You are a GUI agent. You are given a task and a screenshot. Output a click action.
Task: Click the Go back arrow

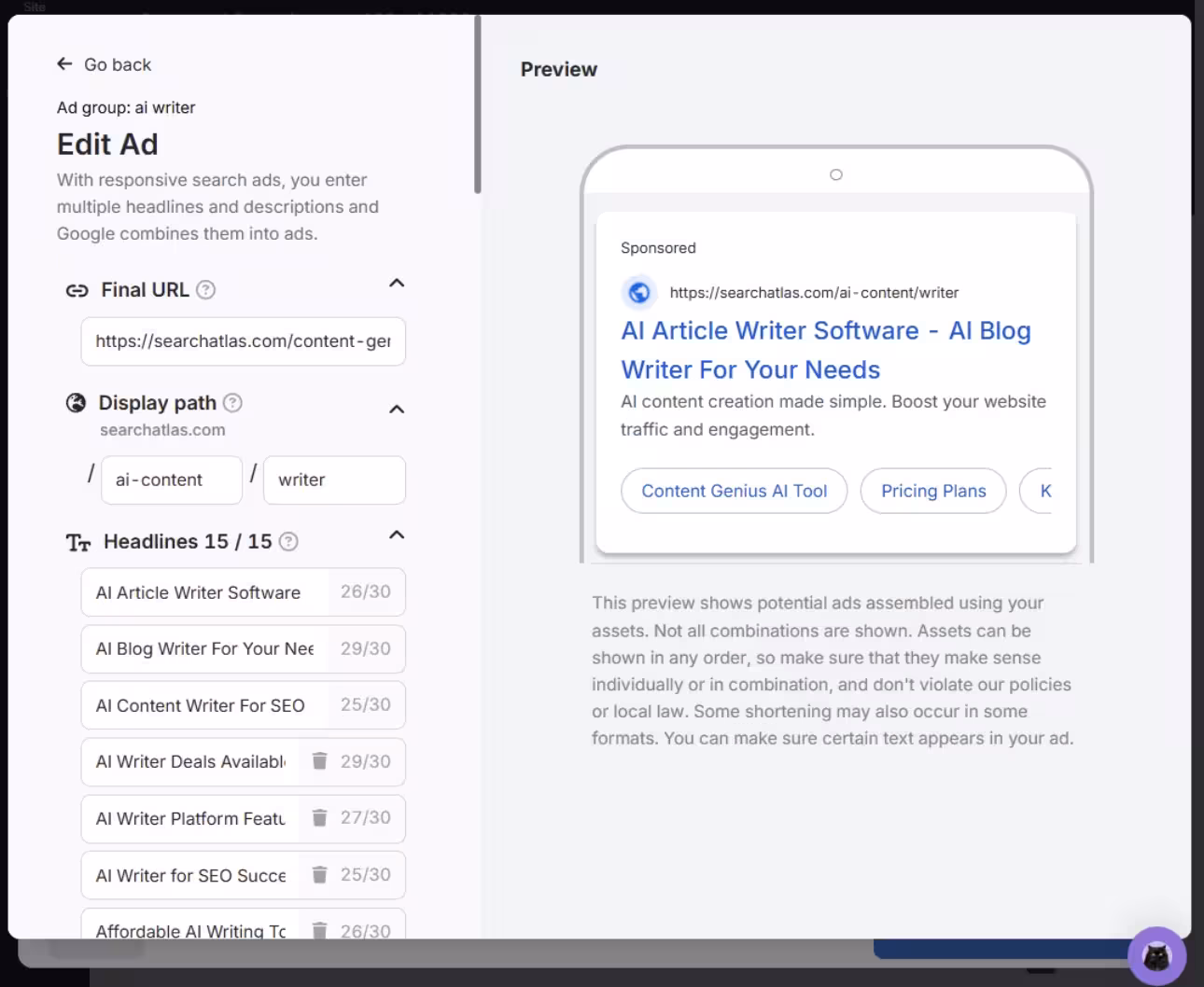pos(64,63)
